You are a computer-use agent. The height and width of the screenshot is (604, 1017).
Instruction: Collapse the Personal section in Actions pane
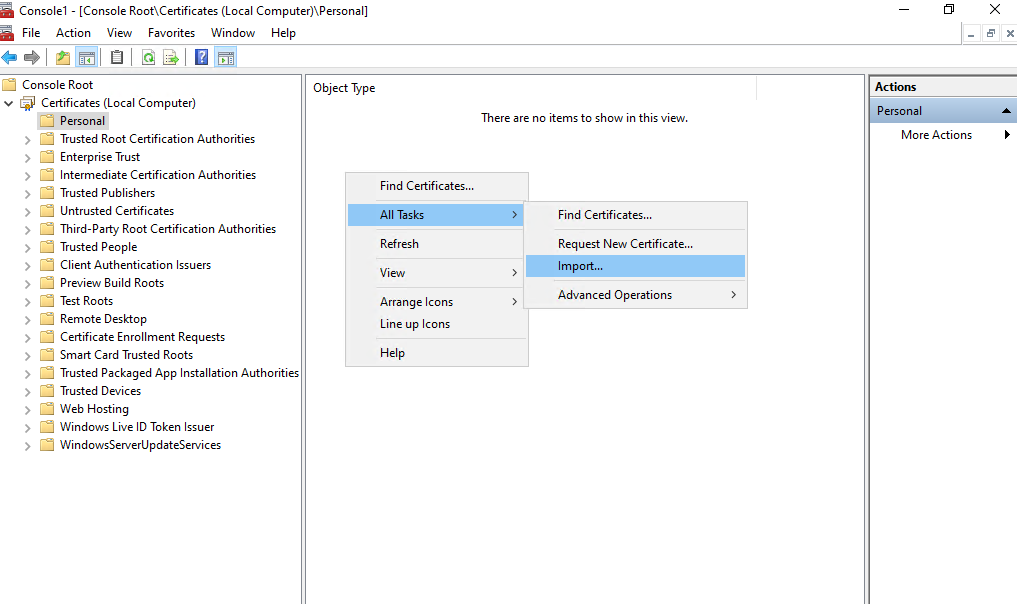click(x=1006, y=111)
